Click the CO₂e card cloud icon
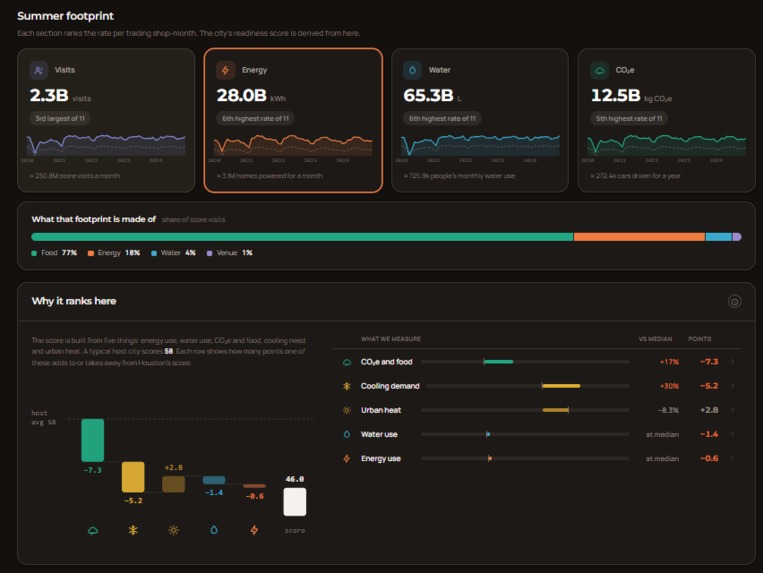Image resolution: width=763 pixels, height=573 pixels. 600,70
